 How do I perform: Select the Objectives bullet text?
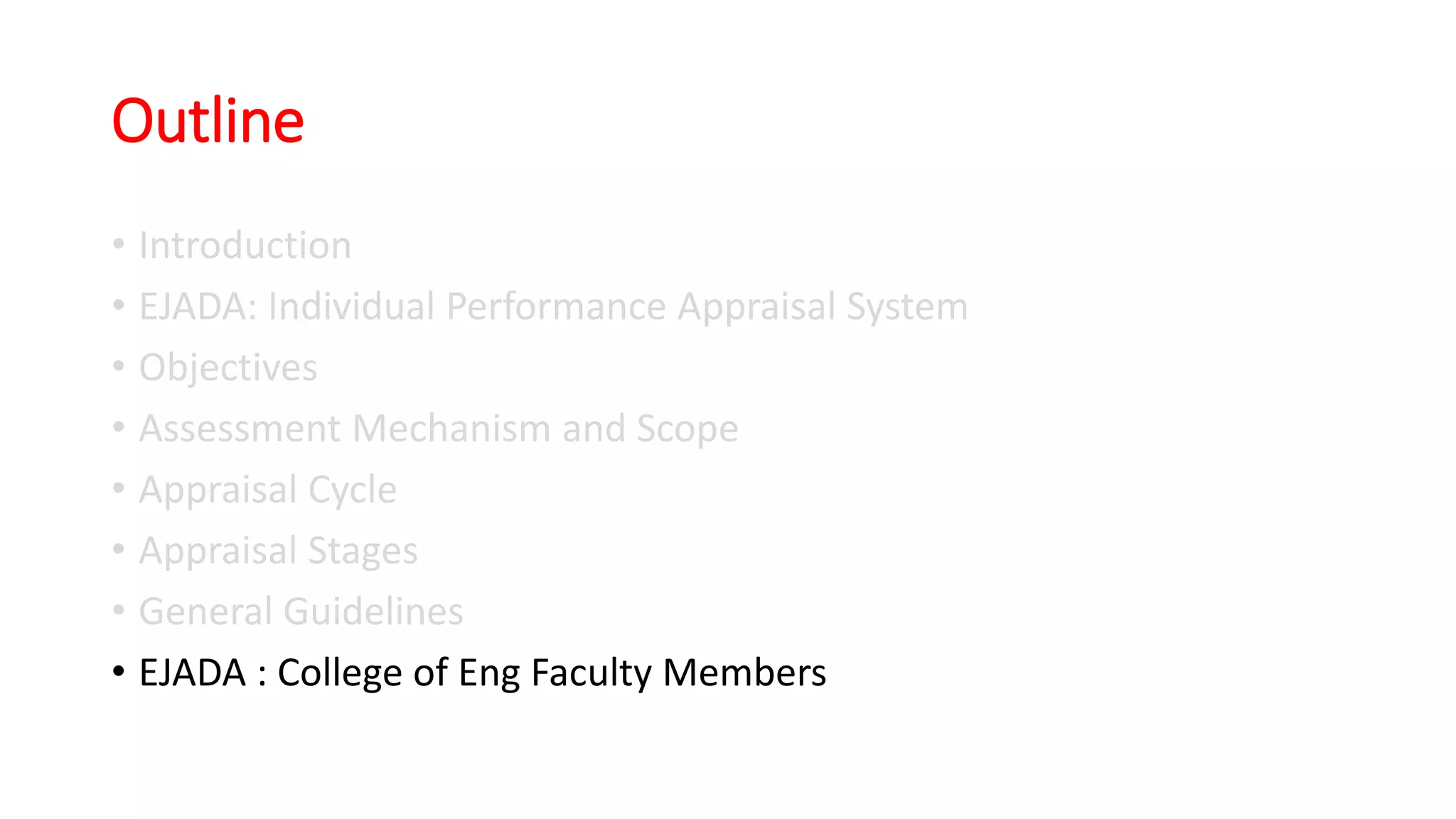click(228, 368)
